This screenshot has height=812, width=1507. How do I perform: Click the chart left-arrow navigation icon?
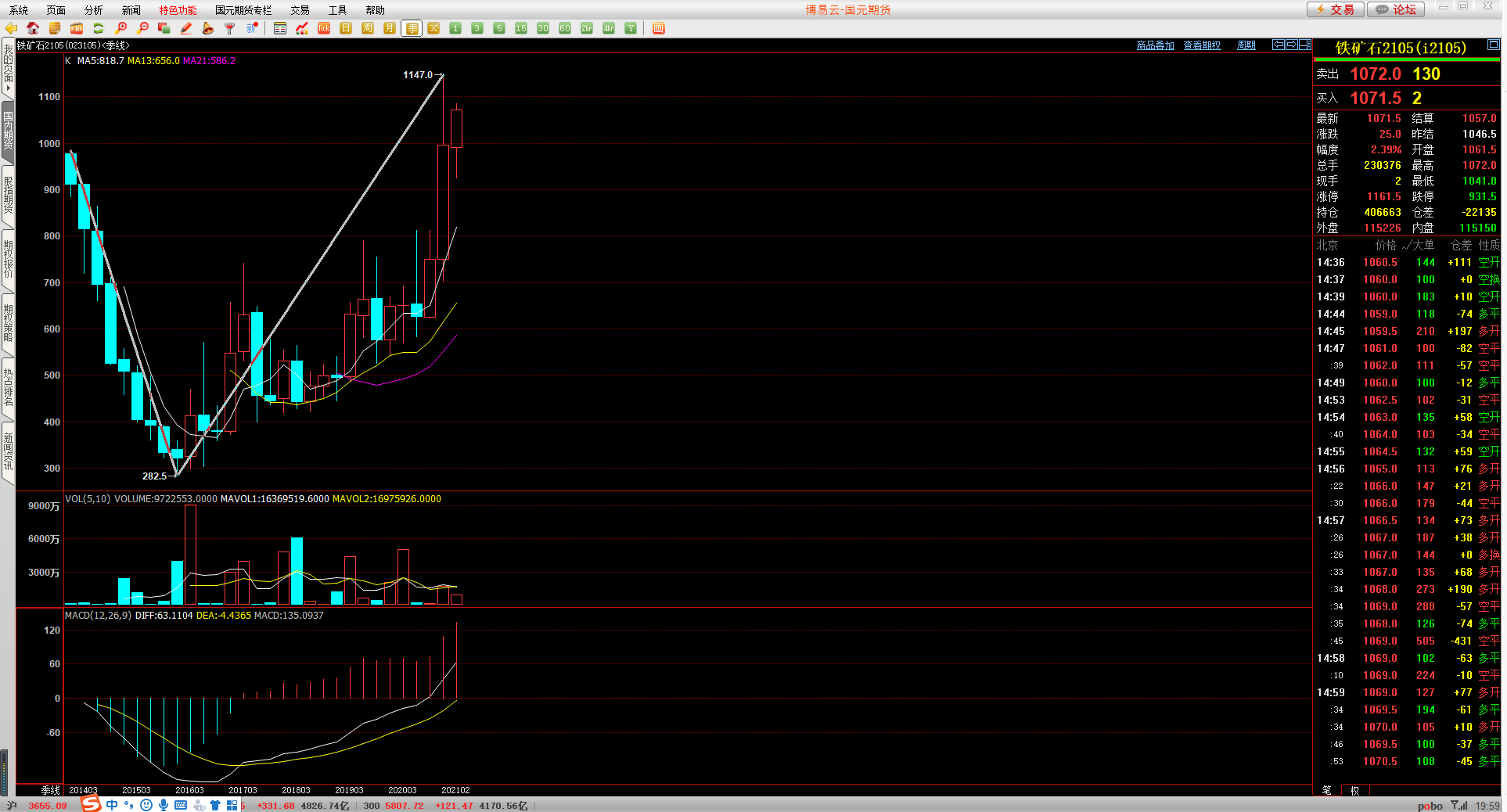click(x=1279, y=45)
